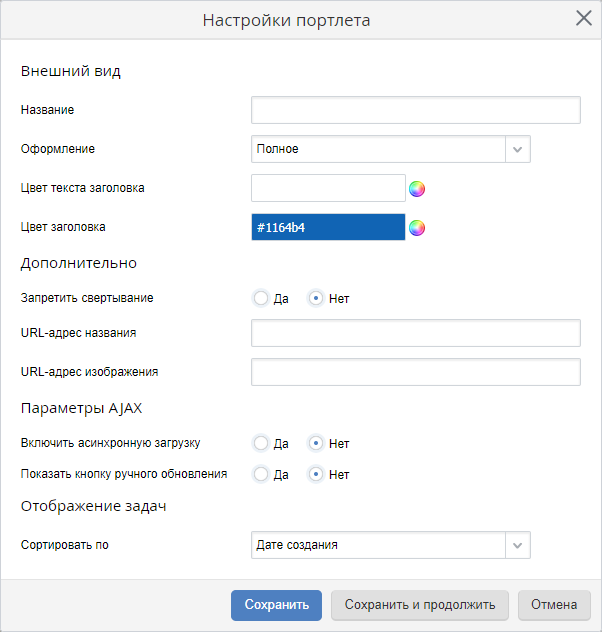602x632 pixels.
Task: Select 'Да' for Запретить свертывание
Action: (x=261, y=298)
